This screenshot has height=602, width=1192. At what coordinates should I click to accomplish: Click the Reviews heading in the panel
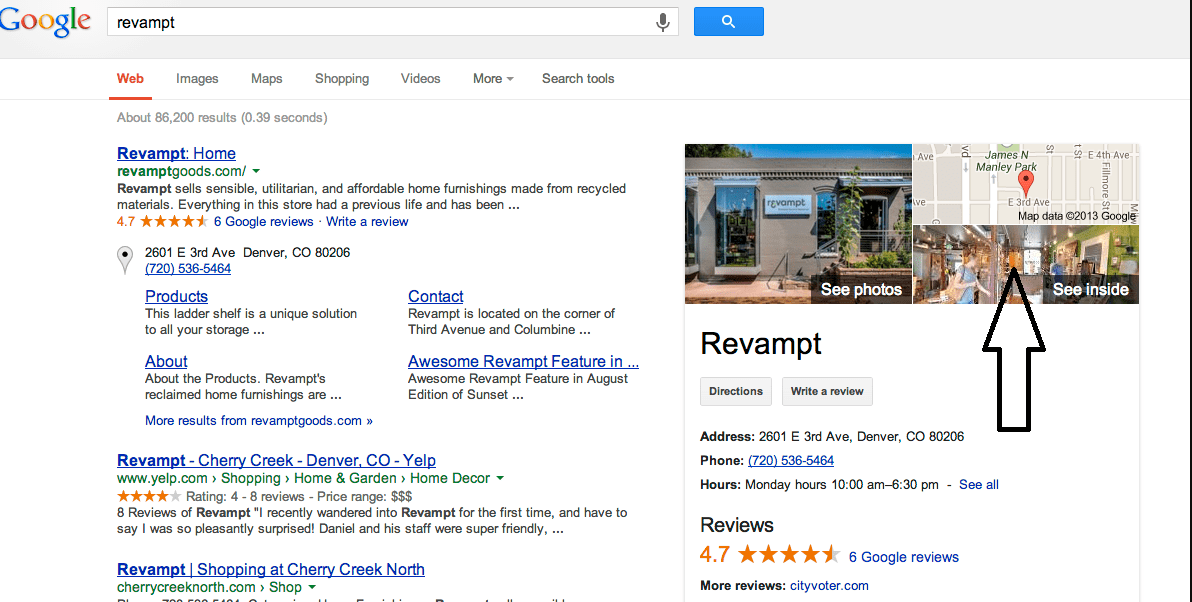tap(737, 524)
